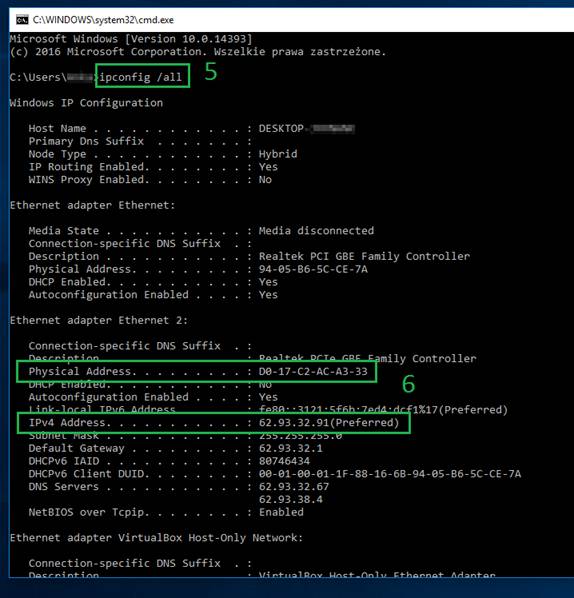Click the green number 6 annotation
574x598 pixels.
(x=408, y=384)
